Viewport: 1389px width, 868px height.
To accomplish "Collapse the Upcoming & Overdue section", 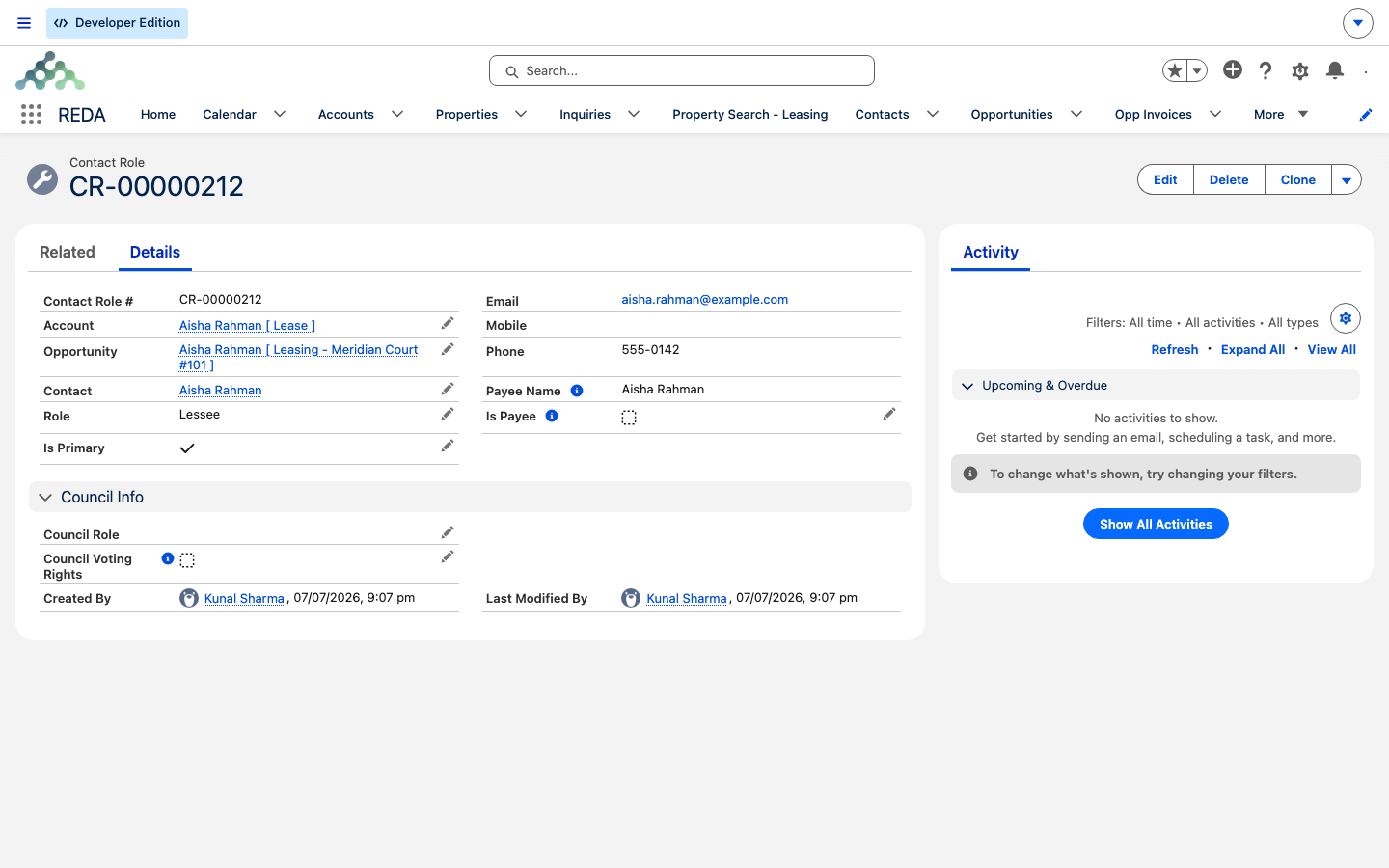I will tap(967, 386).
